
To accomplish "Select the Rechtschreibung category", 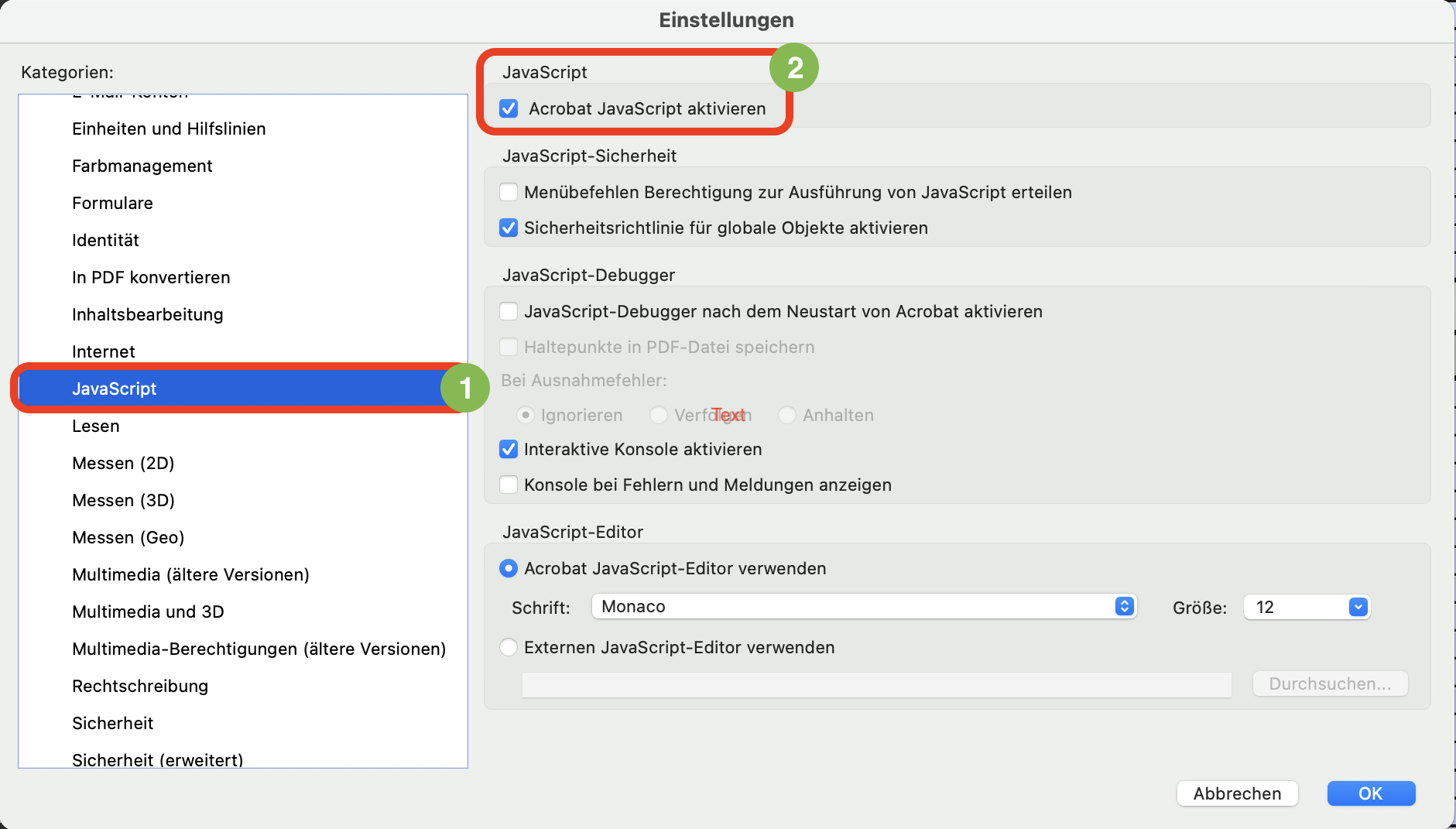I will (x=140, y=686).
